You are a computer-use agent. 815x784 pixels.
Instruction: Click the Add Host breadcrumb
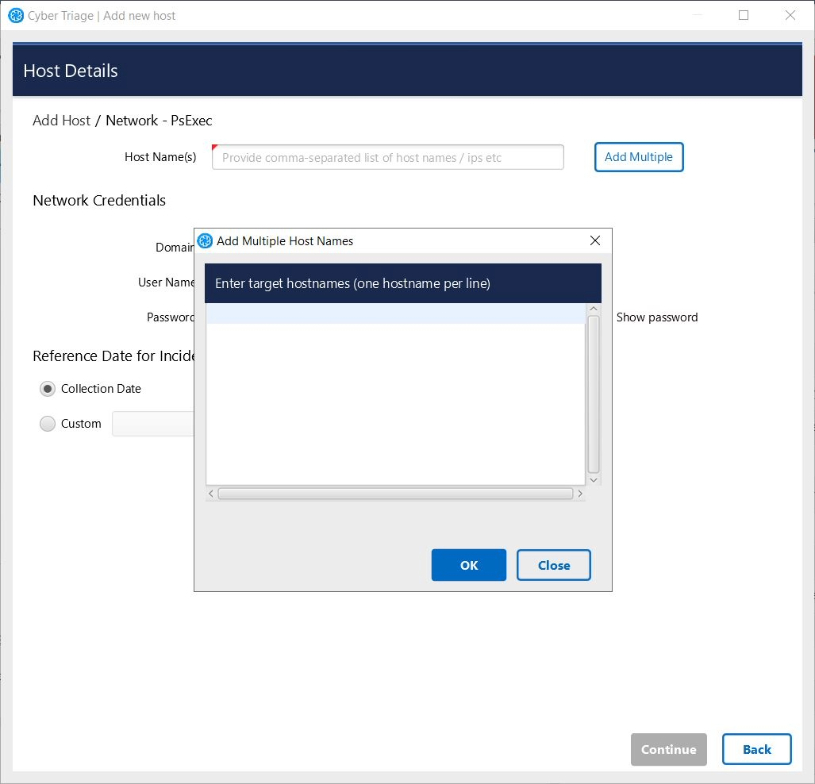coord(61,120)
